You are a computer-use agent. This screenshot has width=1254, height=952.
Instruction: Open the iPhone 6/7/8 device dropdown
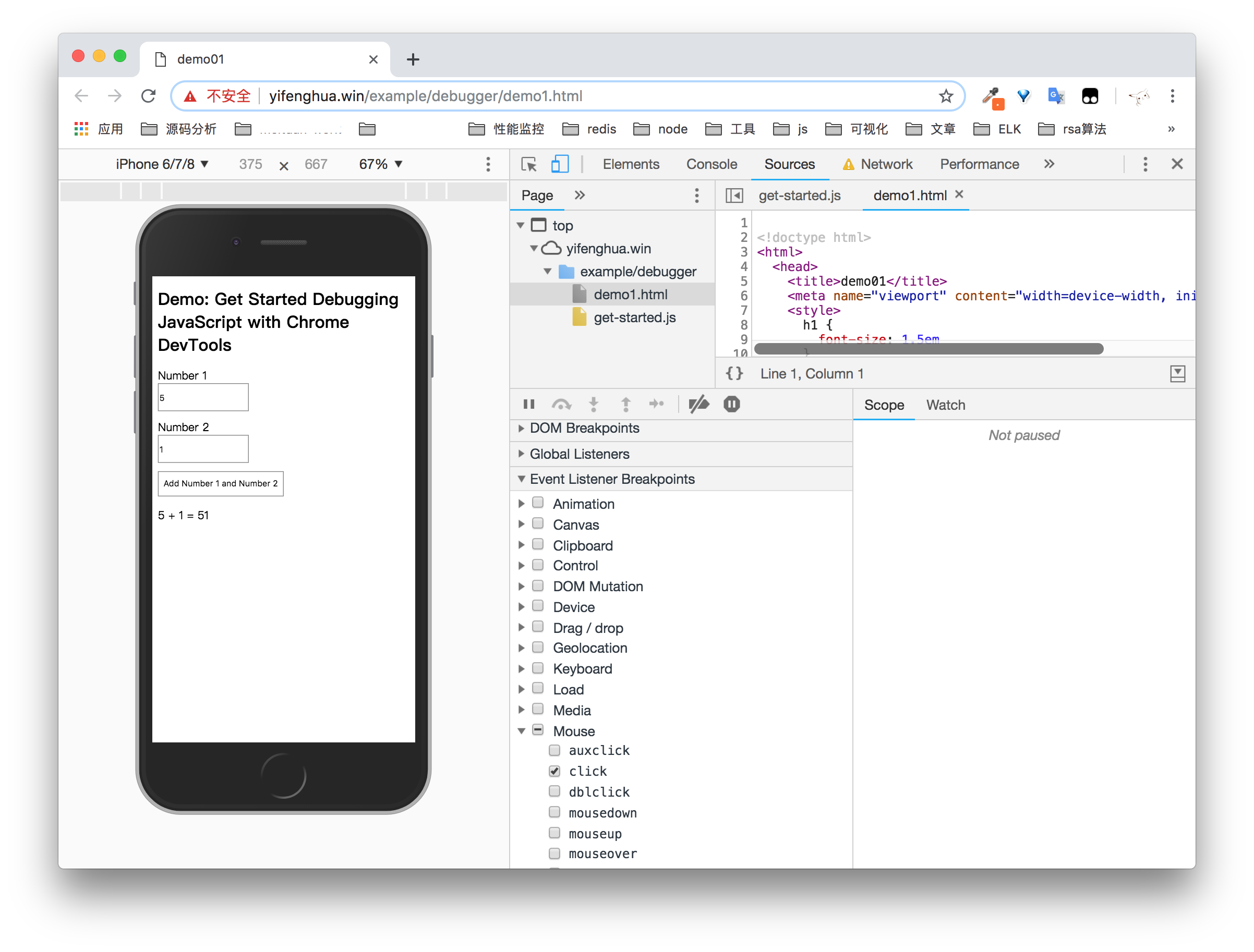tap(162, 164)
